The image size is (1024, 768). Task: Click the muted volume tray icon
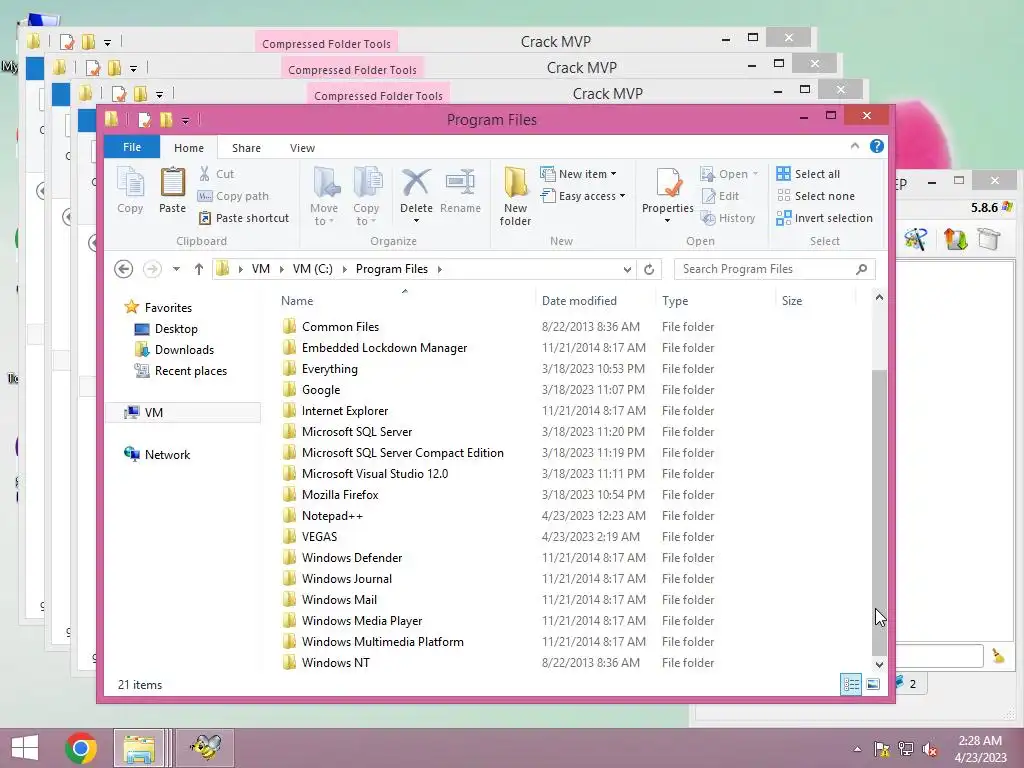tap(930, 750)
